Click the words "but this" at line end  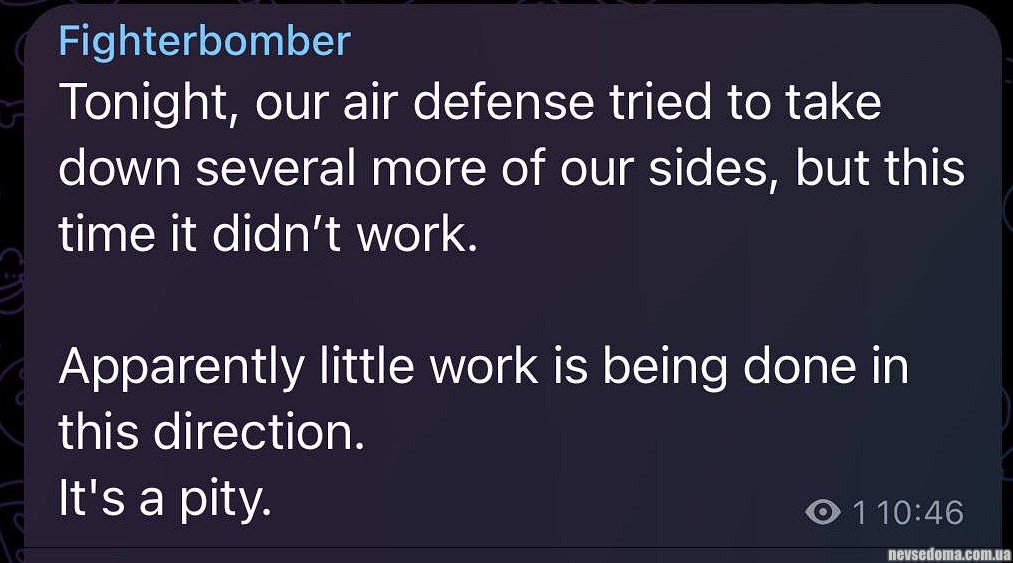[x=881, y=169]
